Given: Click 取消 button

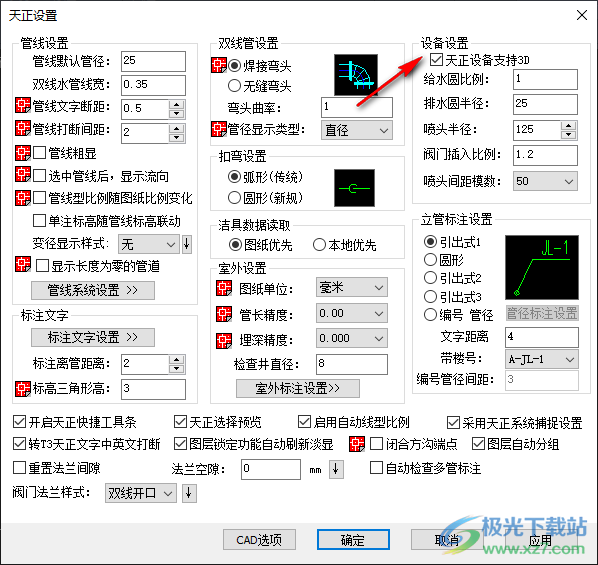Looking at the screenshot, I should click(447, 540).
